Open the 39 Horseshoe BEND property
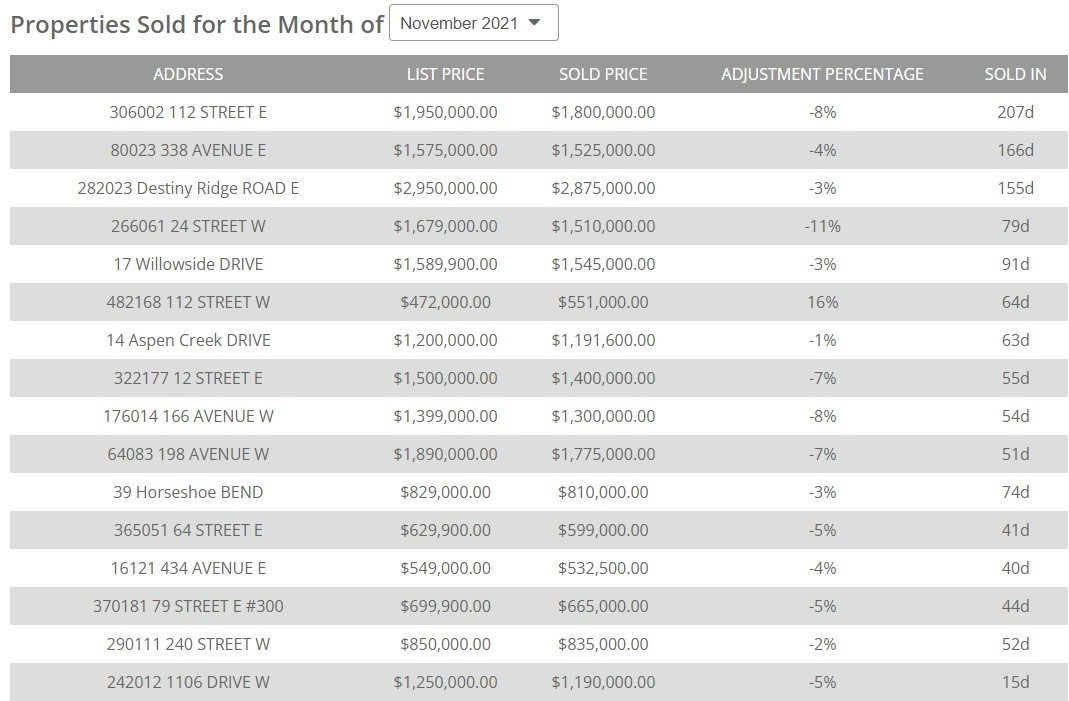This screenshot has height=701, width=1069. click(x=188, y=492)
